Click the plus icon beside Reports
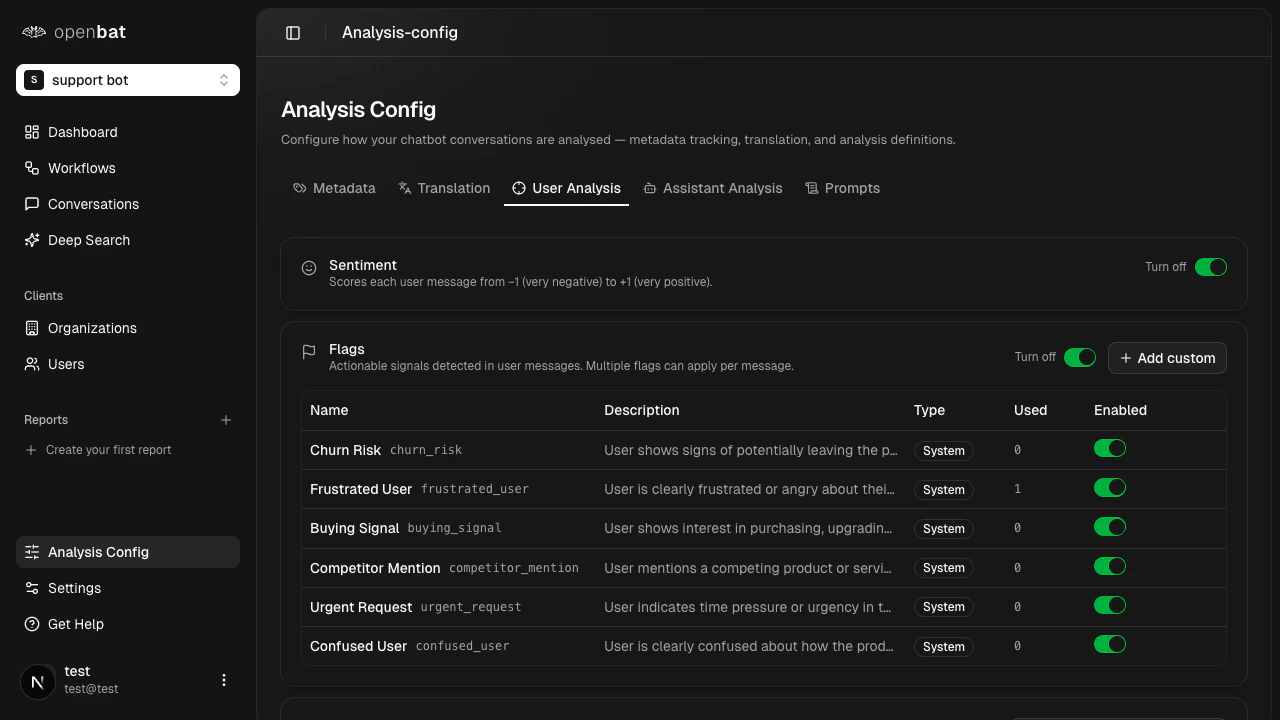The width and height of the screenshot is (1280, 720). [x=226, y=420]
